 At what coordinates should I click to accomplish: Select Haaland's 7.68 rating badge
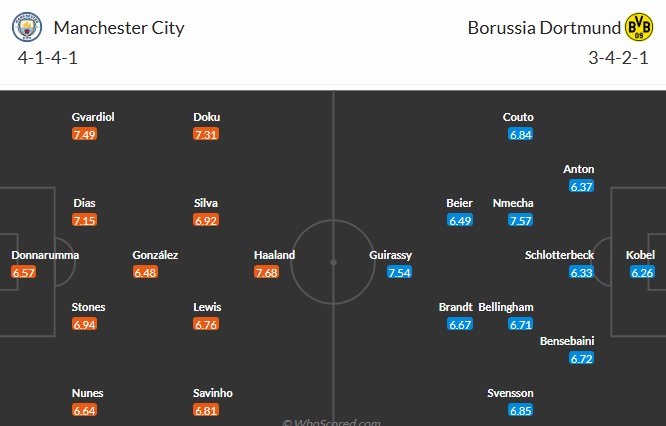(x=267, y=272)
